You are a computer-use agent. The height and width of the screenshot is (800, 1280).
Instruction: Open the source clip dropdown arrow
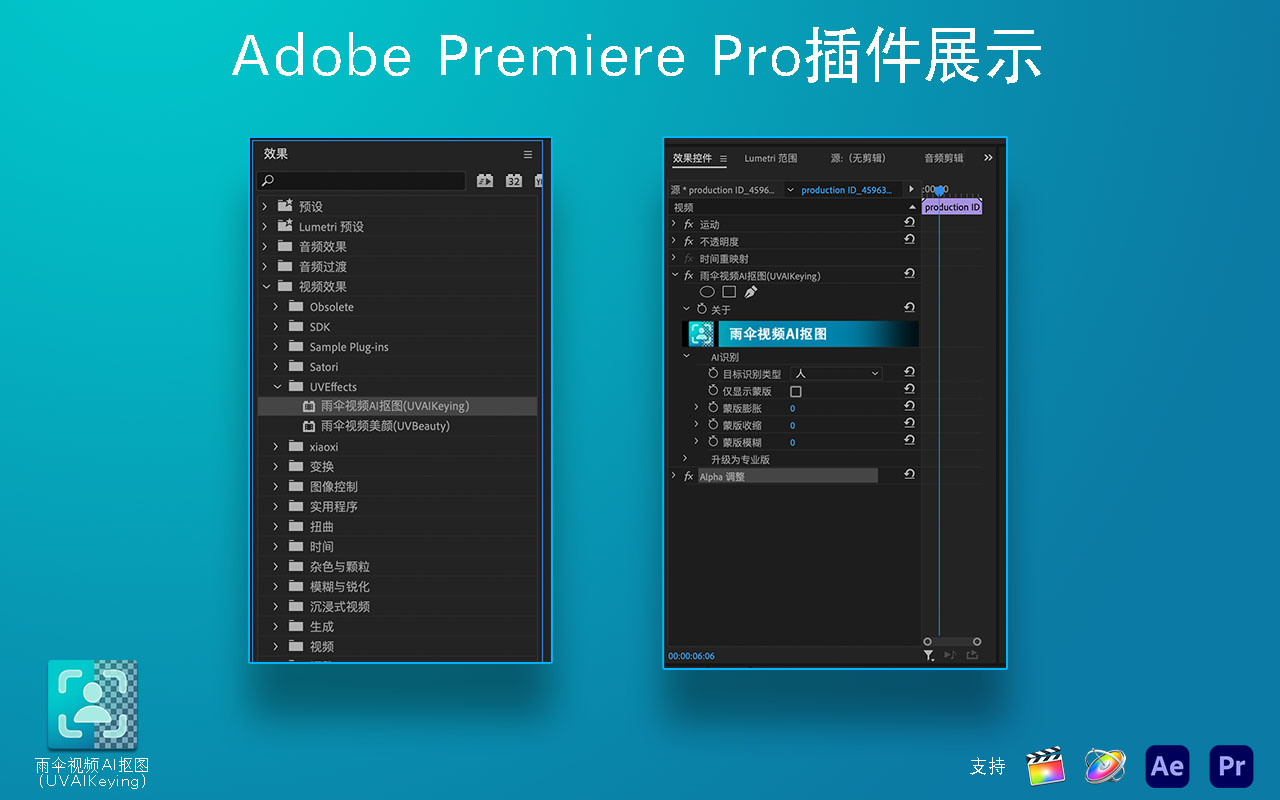pos(790,189)
